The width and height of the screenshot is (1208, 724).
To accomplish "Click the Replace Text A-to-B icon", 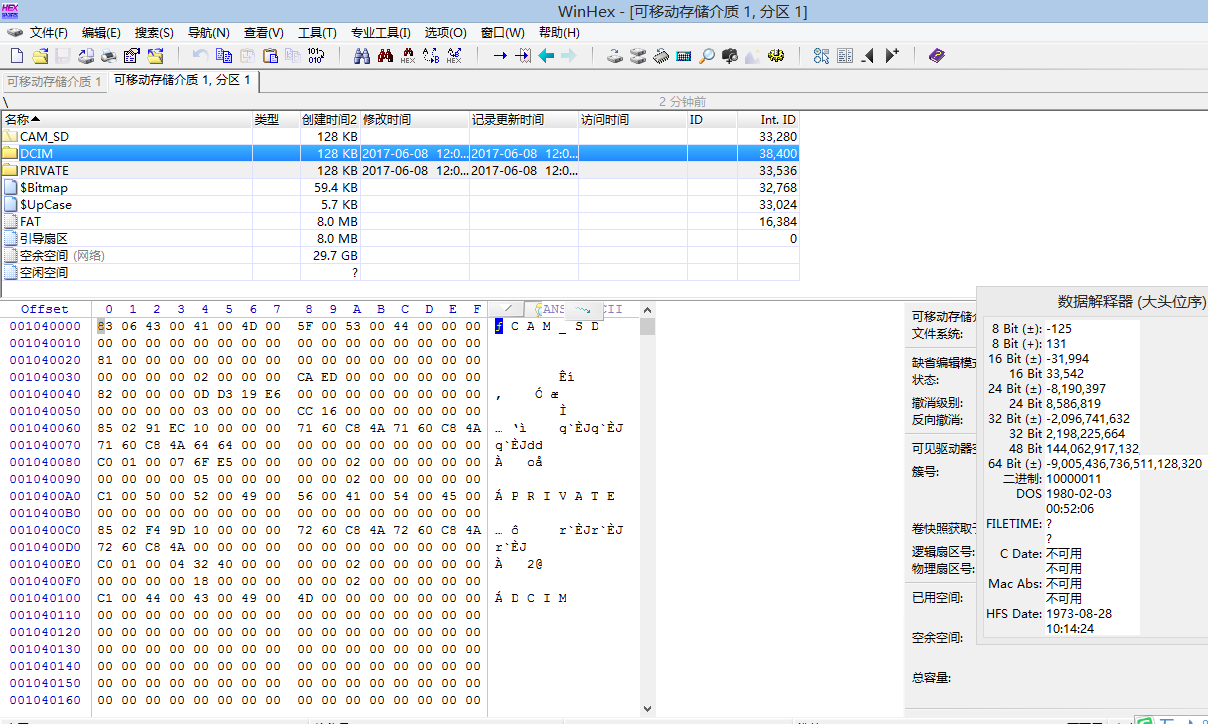I will tap(431, 56).
